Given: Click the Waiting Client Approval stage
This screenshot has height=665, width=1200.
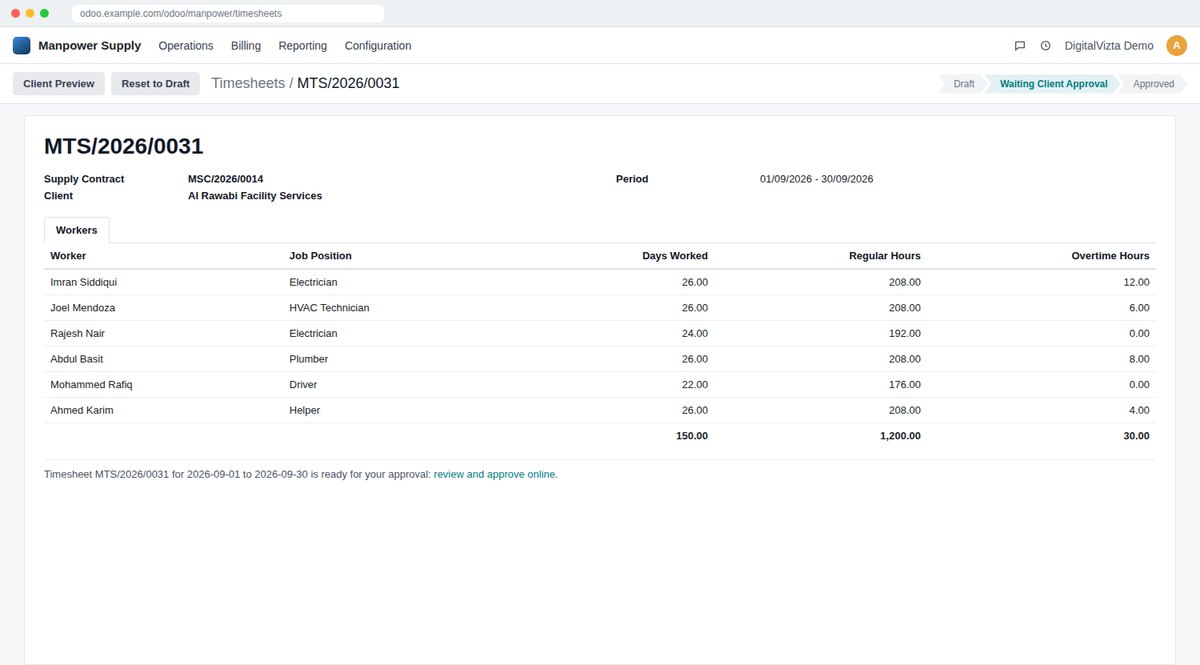Looking at the screenshot, I should pyautogui.click(x=1053, y=84).
